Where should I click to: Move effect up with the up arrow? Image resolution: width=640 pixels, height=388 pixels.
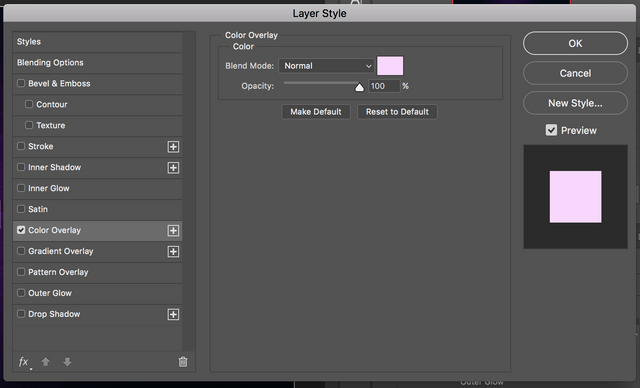pos(46,361)
